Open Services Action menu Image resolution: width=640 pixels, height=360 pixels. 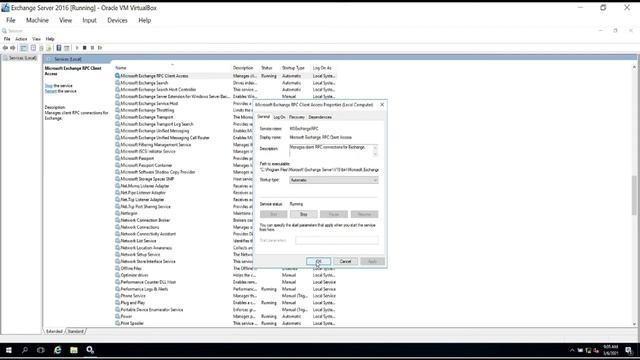[x=21, y=39]
